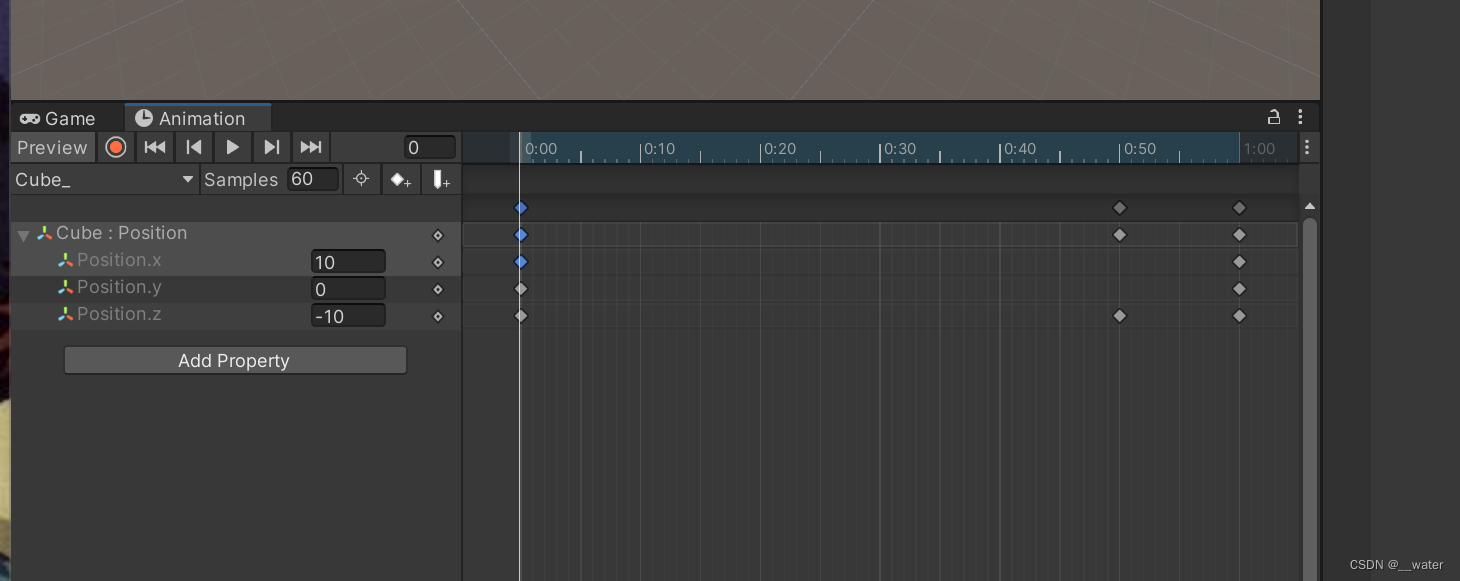
Task: Select Cube : Position keyframe at 0:50
Action: [1120, 235]
